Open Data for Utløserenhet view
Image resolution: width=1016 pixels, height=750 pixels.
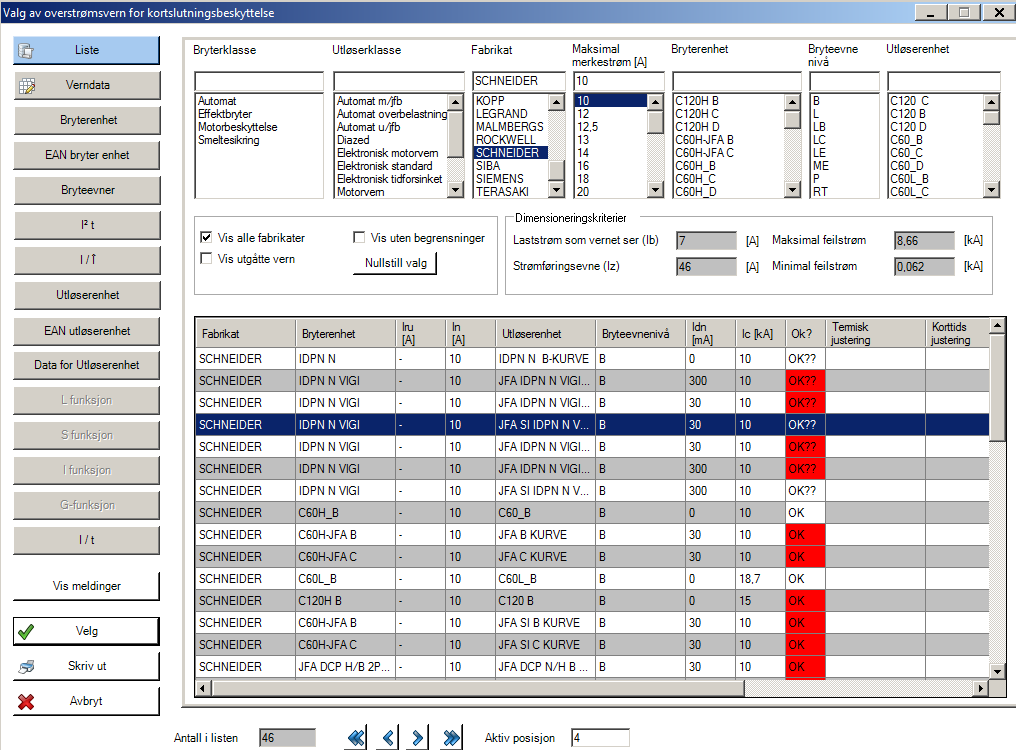click(x=87, y=365)
